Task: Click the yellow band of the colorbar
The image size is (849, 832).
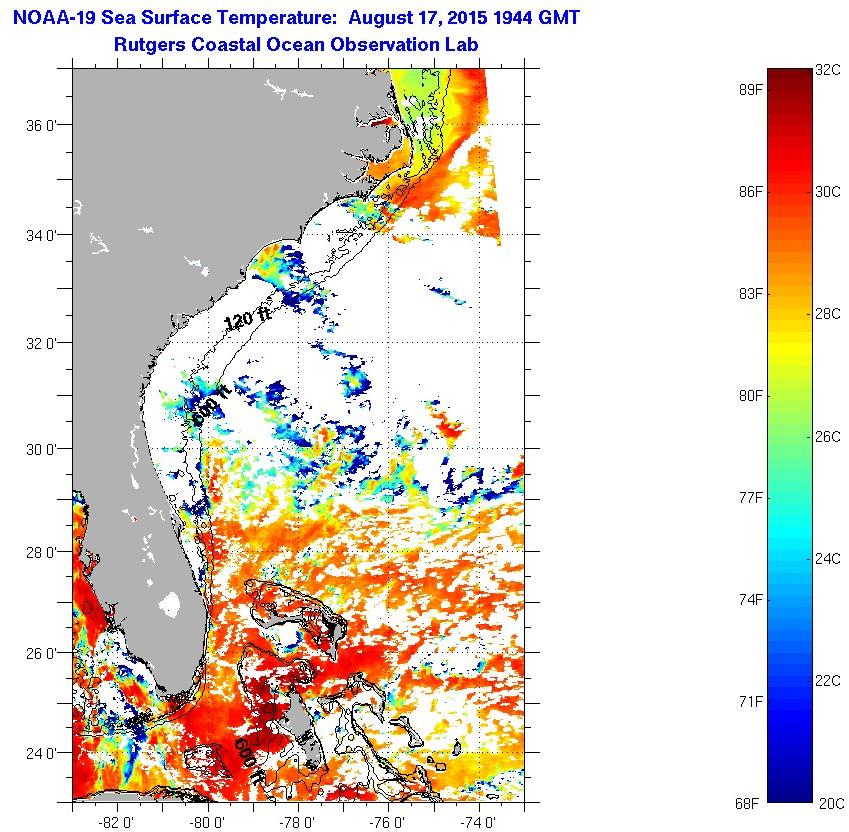Action: coord(790,349)
